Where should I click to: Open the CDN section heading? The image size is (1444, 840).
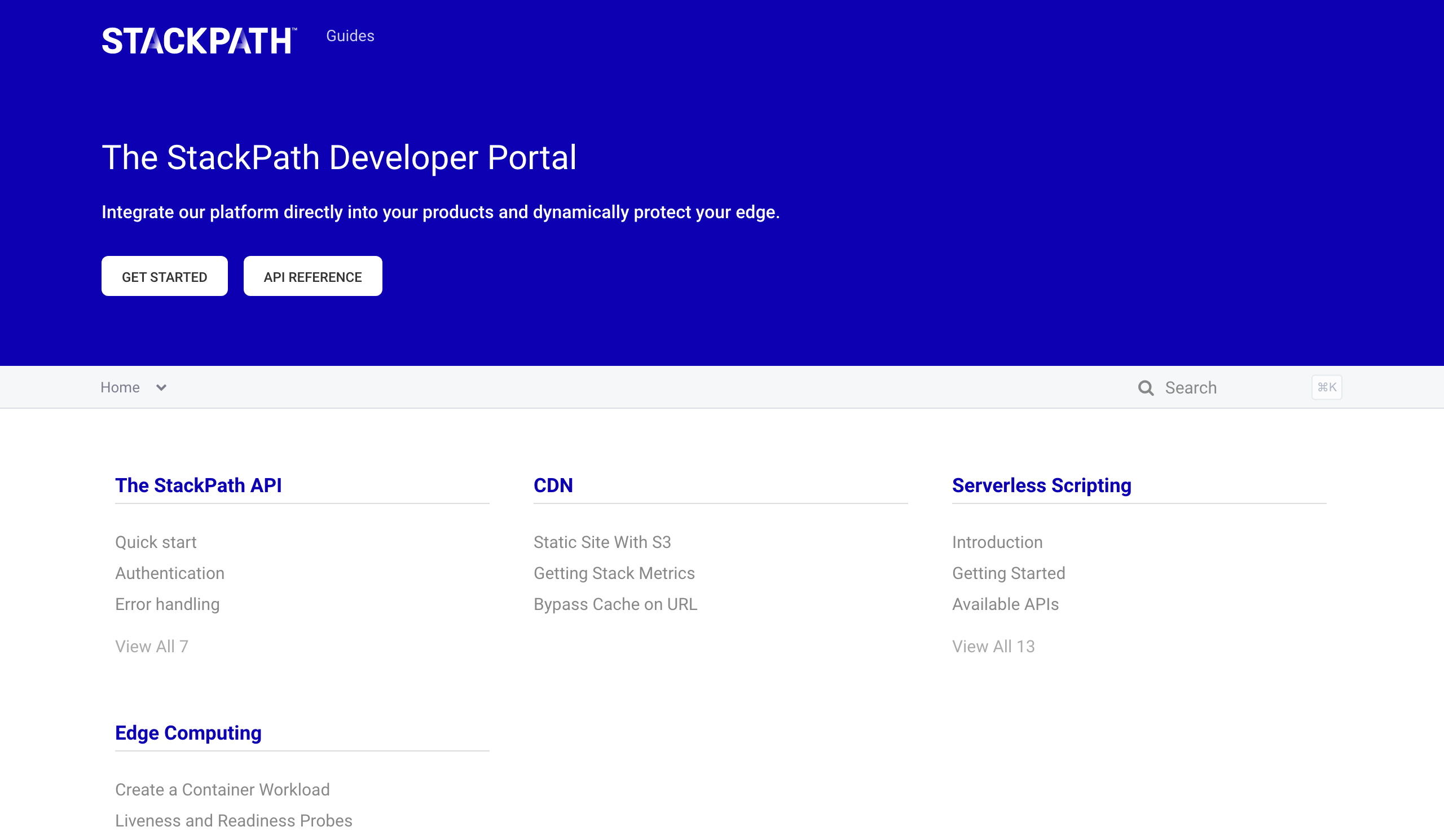click(553, 485)
